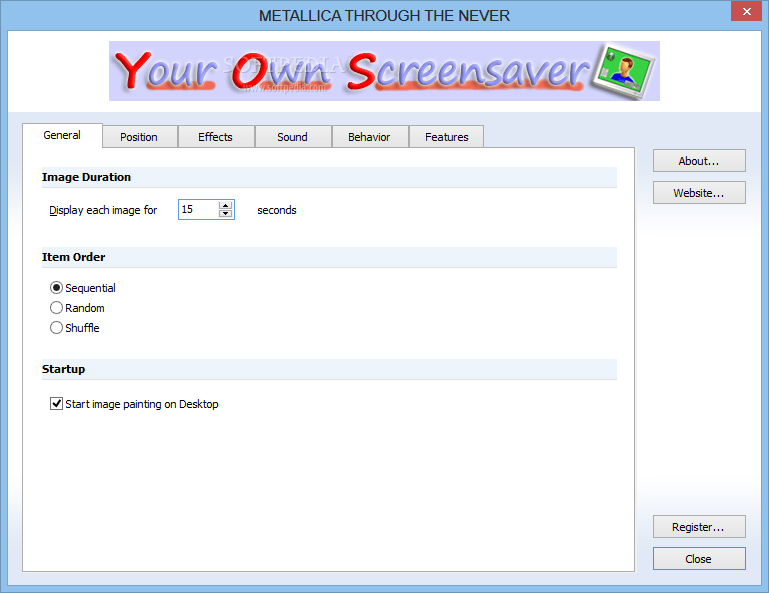
Task: Switch to the General tab
Action: pos(62,135)
